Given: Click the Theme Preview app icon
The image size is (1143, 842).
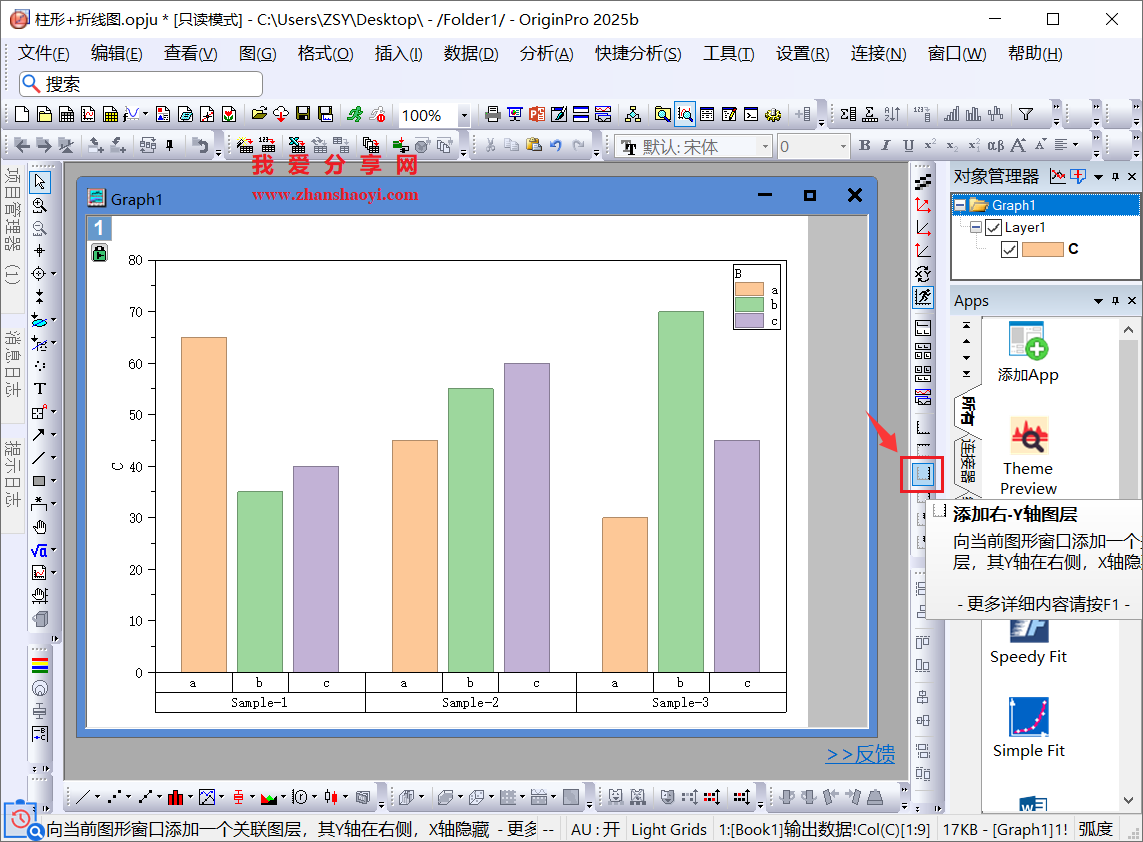Looking at the screenshot, I should 1028,439.
